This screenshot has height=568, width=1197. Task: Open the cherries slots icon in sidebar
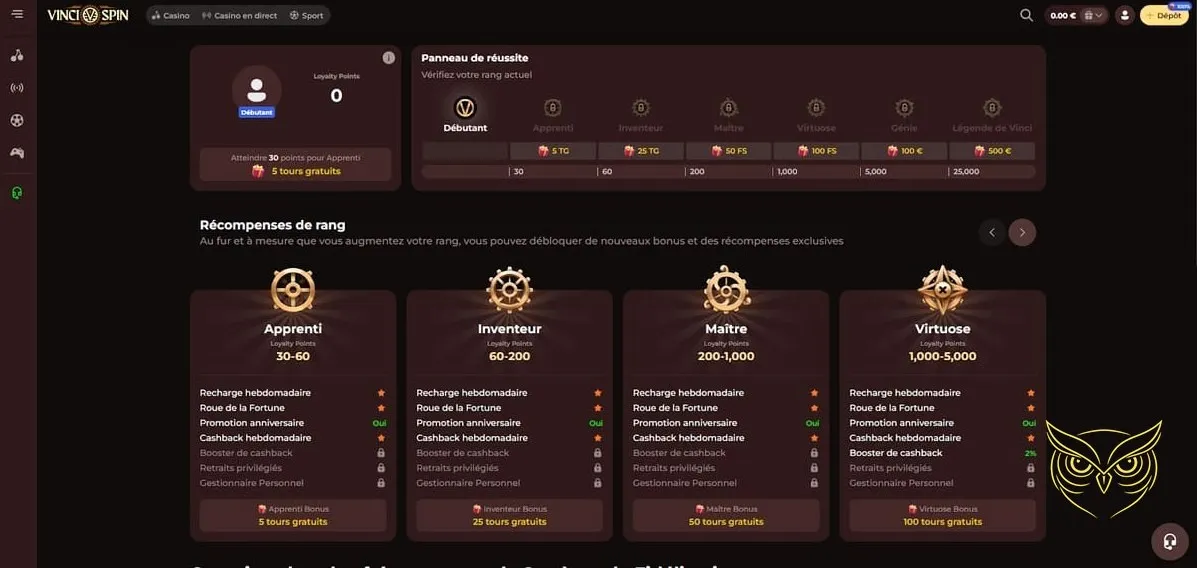(x=17, y=56)
